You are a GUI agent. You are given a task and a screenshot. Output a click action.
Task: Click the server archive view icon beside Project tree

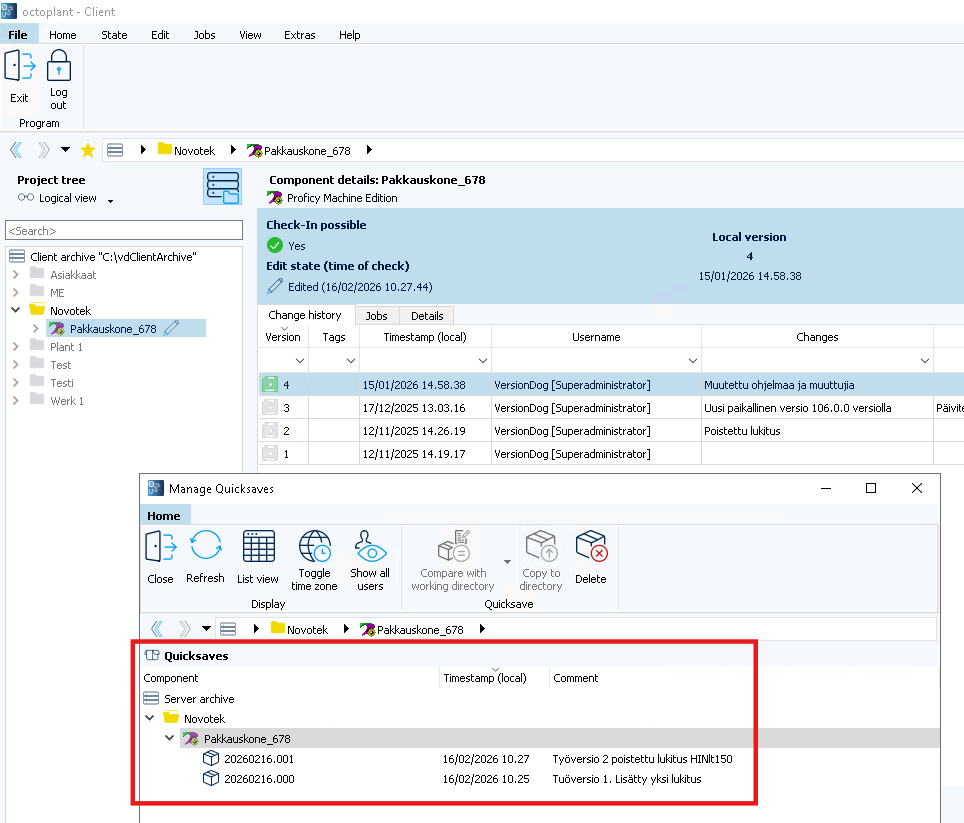222,187
